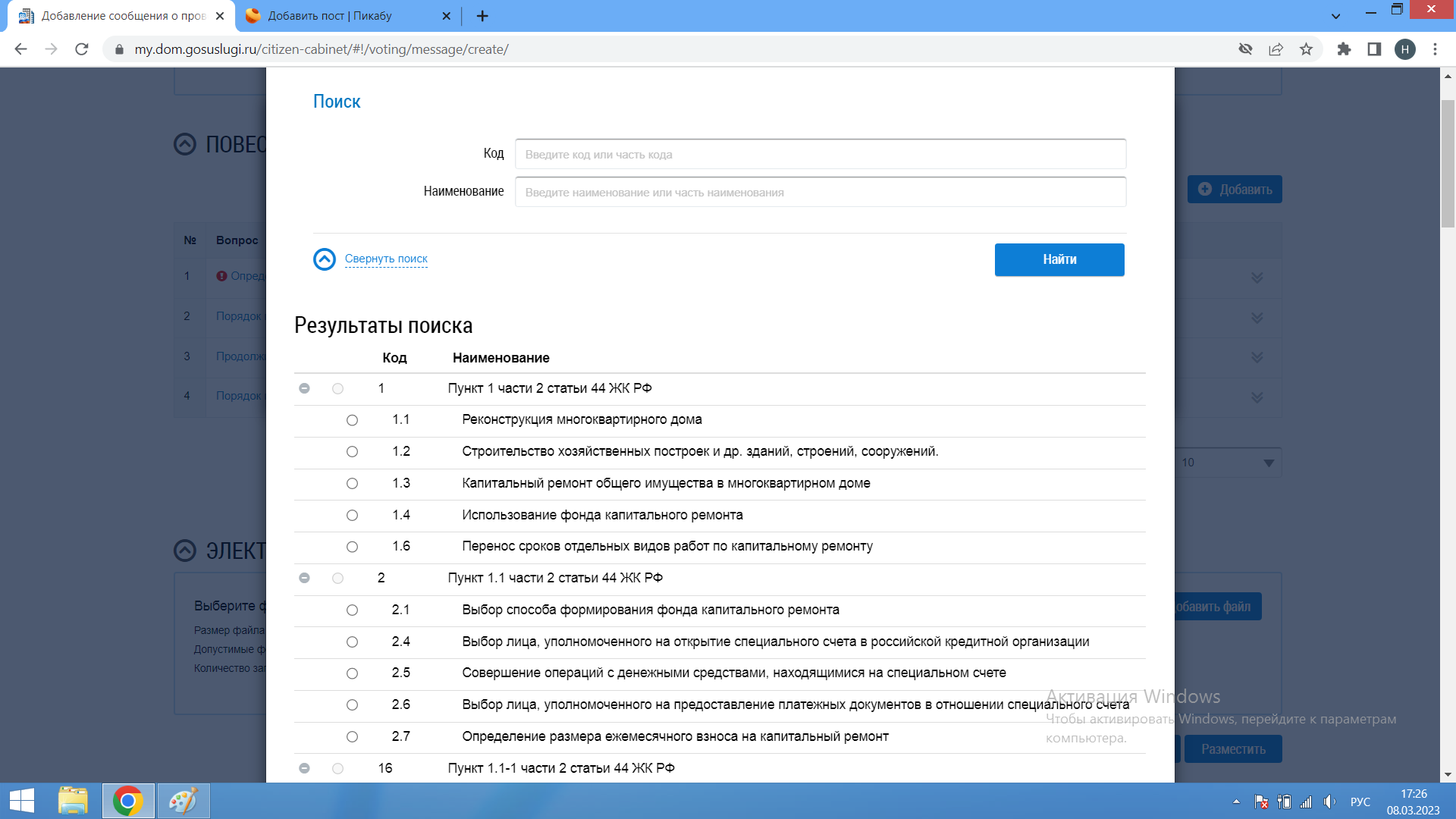Open the page size dropdown showing 10
This screenshot has height=819, width=1456.
1228,463
